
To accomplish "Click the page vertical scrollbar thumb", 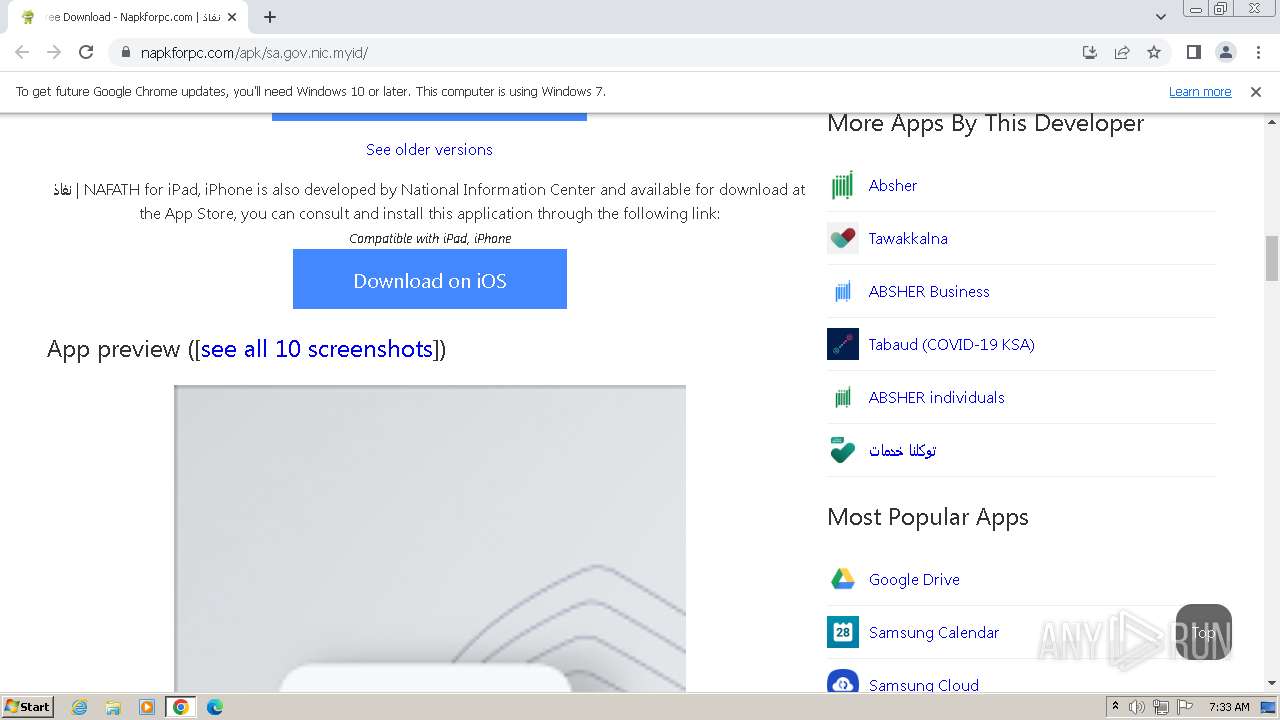I will tap(1272, 258).
